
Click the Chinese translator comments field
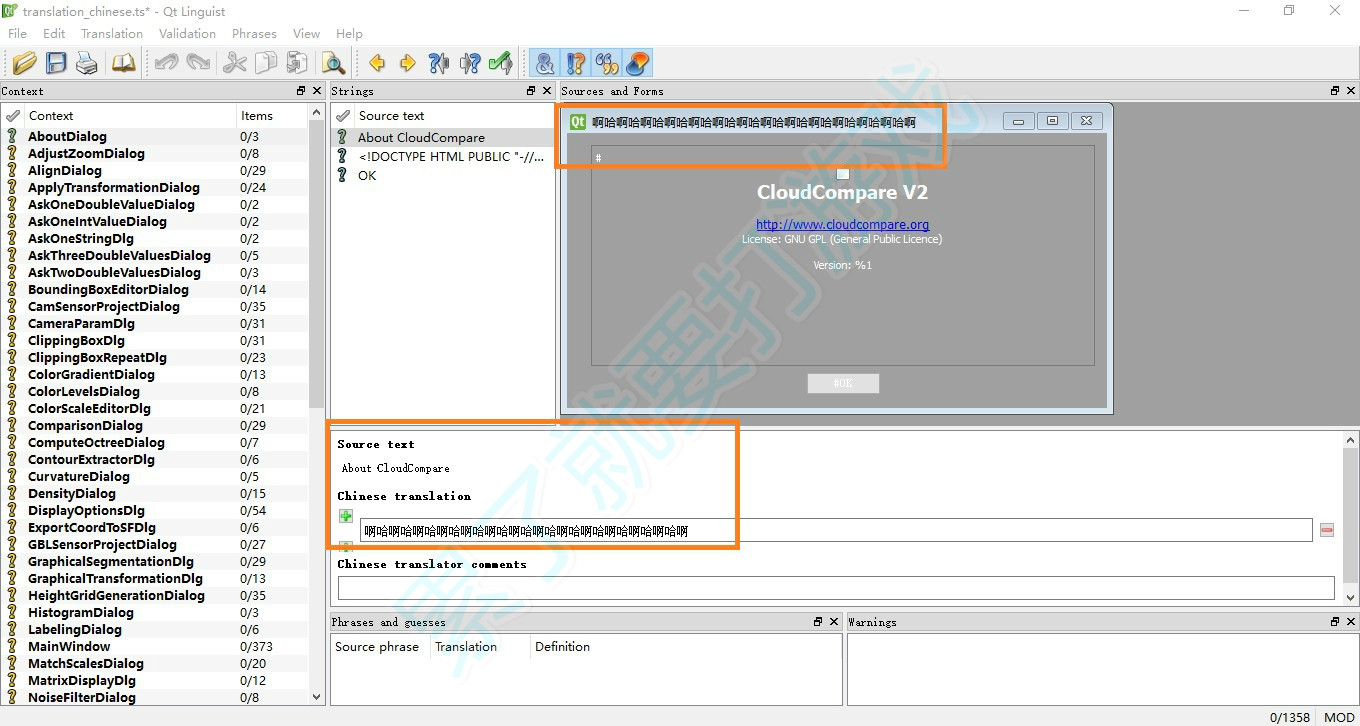(835, 587)
